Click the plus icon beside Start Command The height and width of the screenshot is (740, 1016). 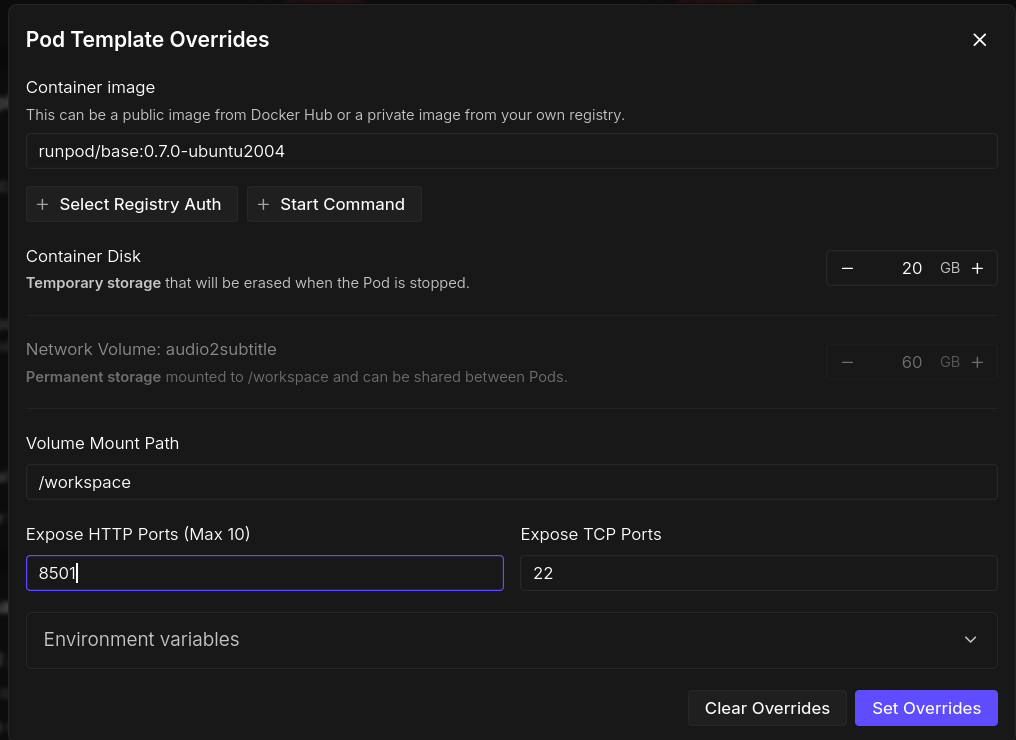263,204
